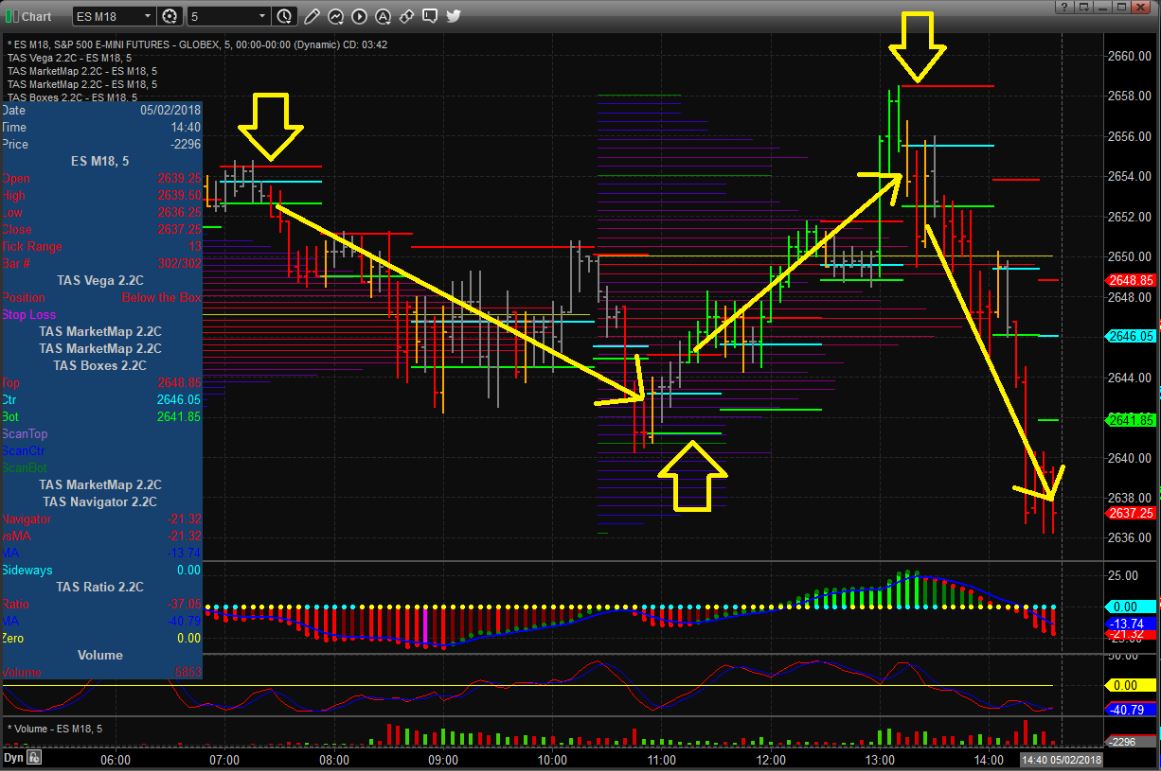1161x771 pixels.
Task: Share chart via Twitter bird icon
Action: [454, 16]
